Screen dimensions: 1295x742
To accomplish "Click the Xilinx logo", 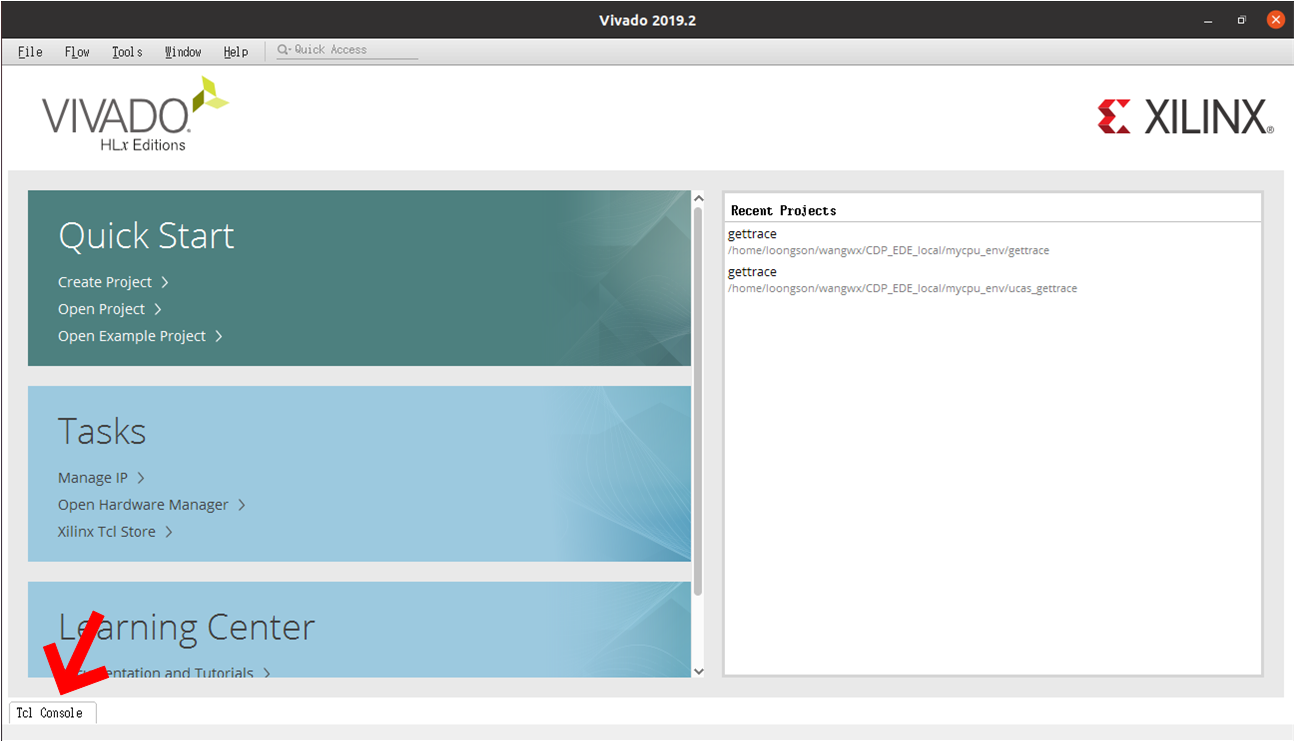I will coord(1185,117).
